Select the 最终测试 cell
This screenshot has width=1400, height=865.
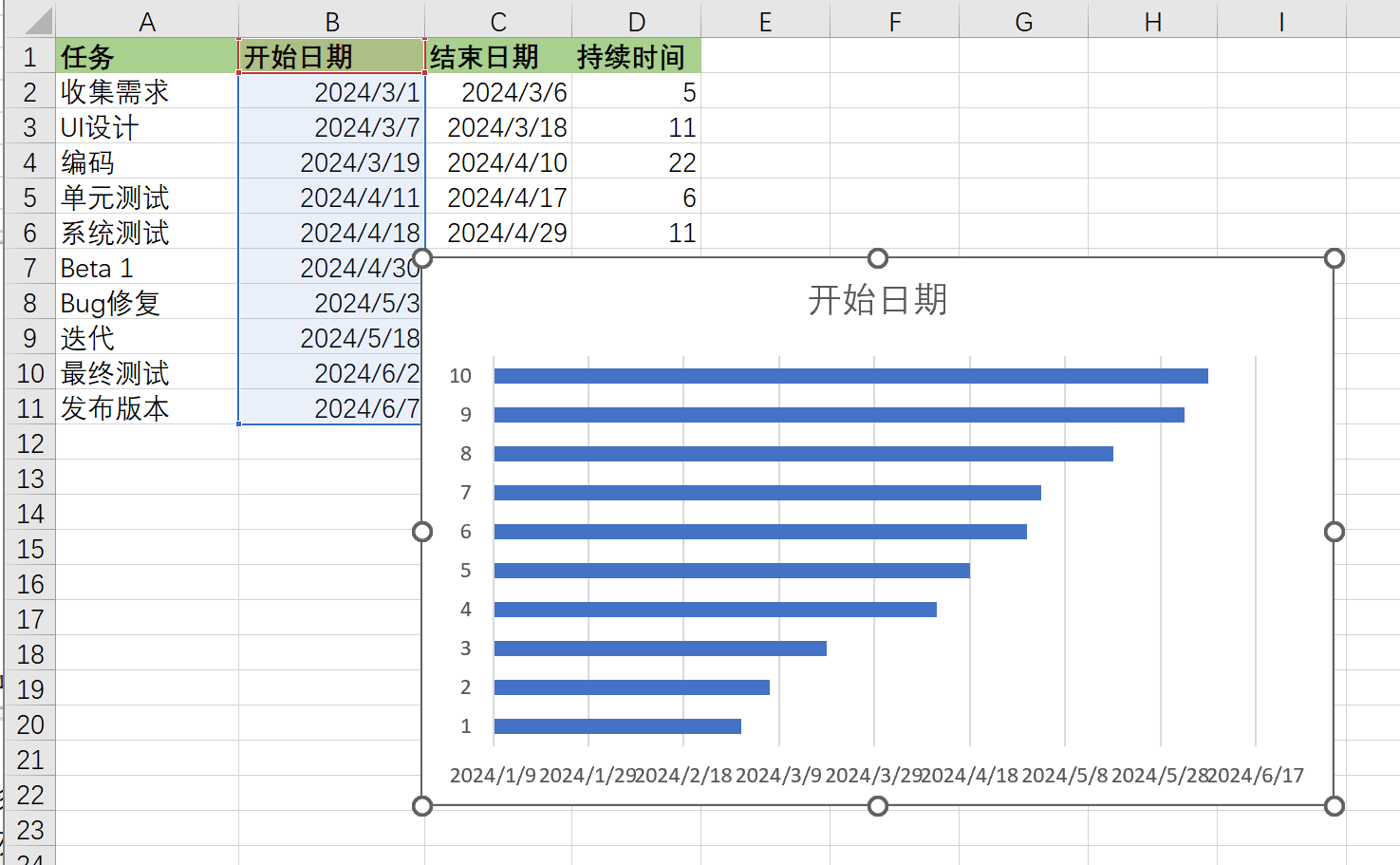pos(147,372)
